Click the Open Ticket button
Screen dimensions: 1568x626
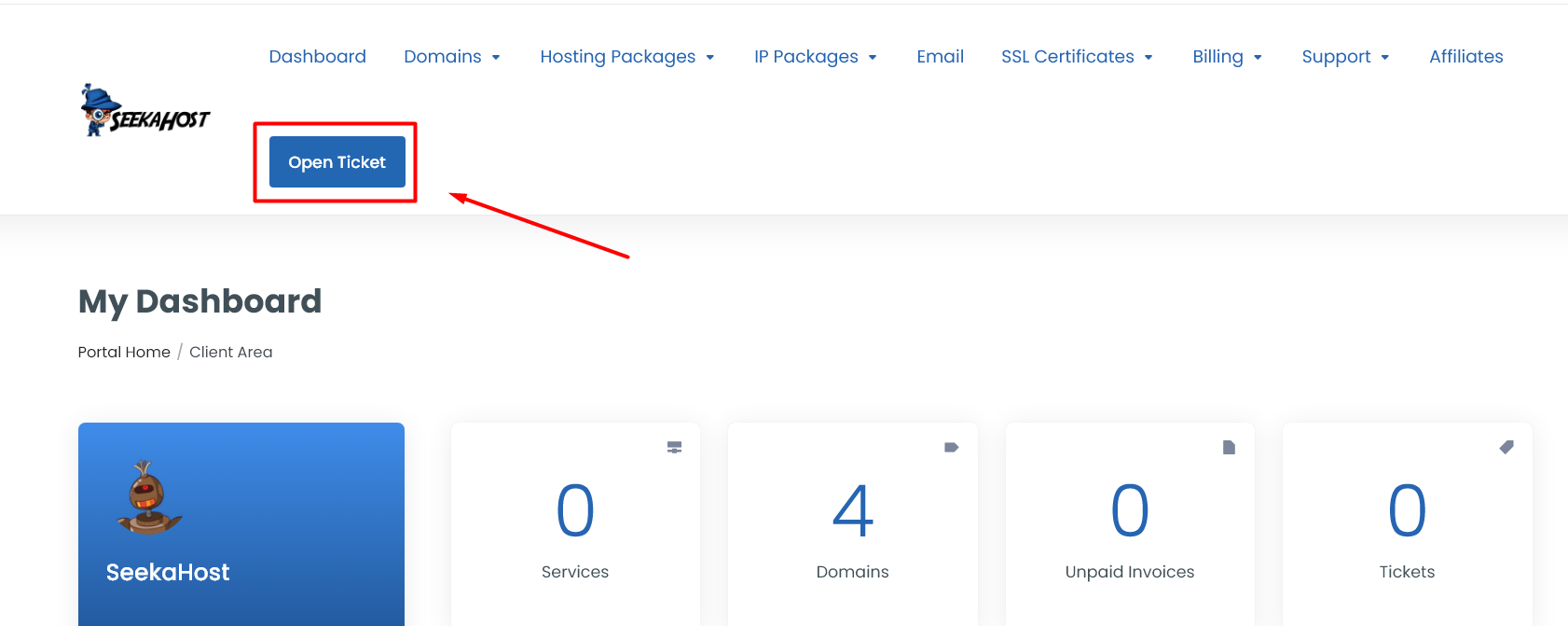coord(337,162)
